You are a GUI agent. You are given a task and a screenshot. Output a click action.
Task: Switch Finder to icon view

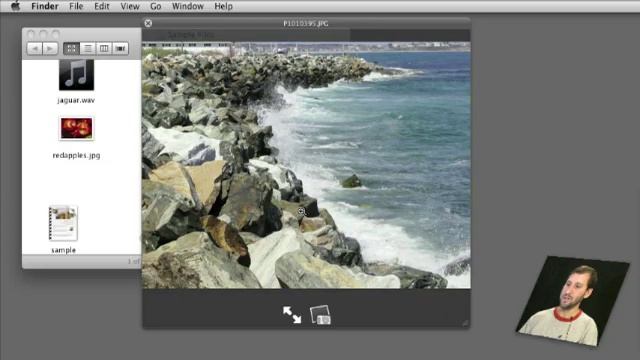[71, 48]
